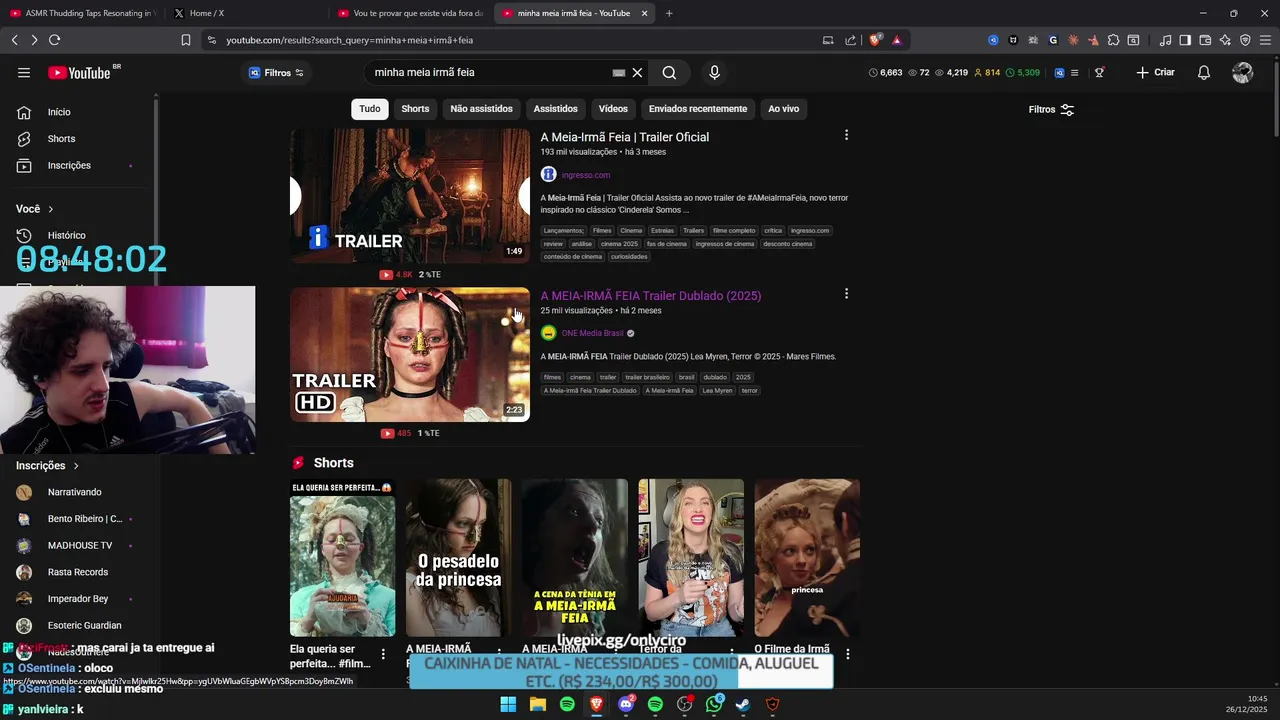The width and height of the screenshot is (1280, 720).
Task: Visit the ingresso.com channel
Action: click(x=585, y=175)
